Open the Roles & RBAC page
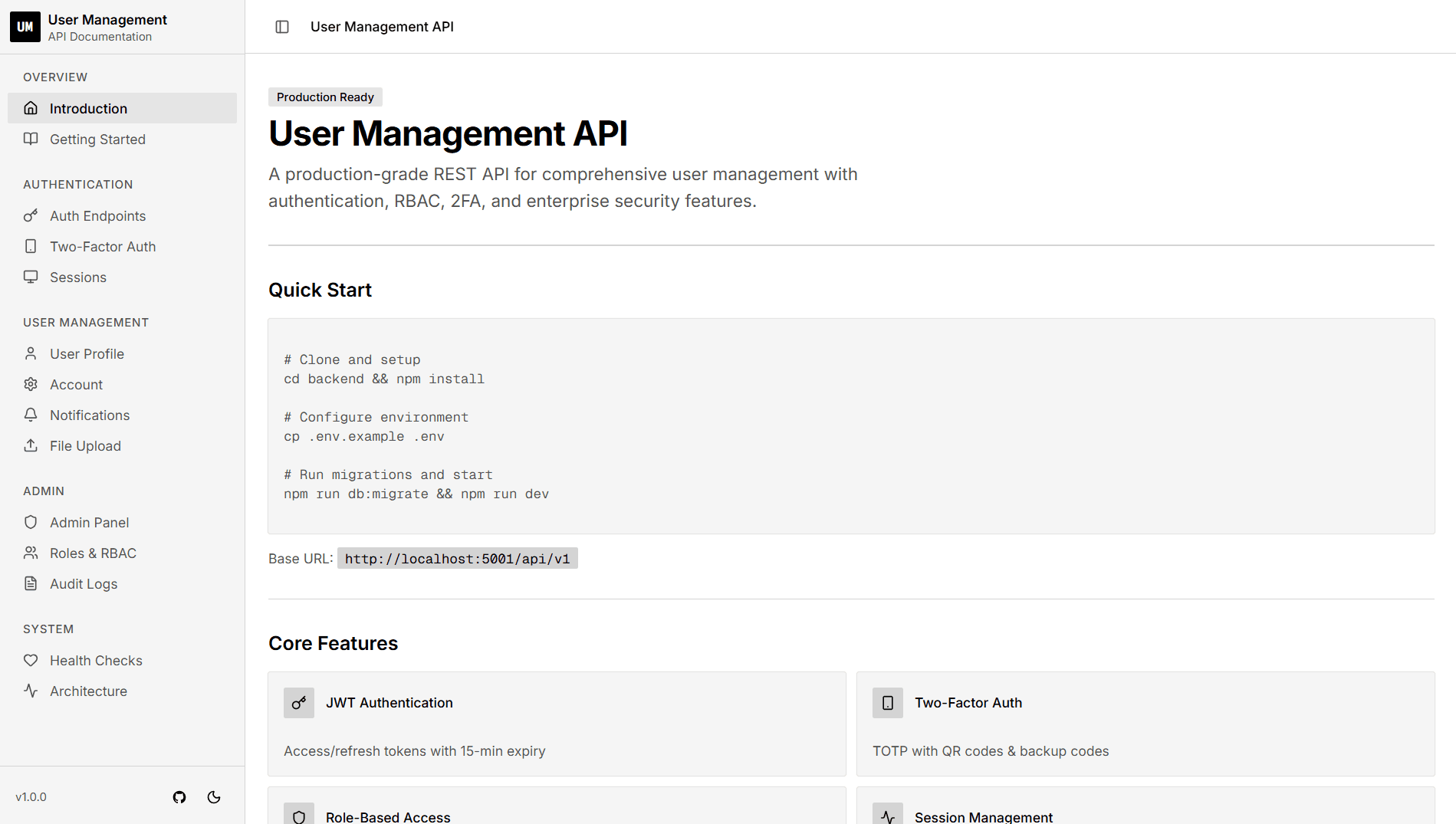 pos(93,553)
